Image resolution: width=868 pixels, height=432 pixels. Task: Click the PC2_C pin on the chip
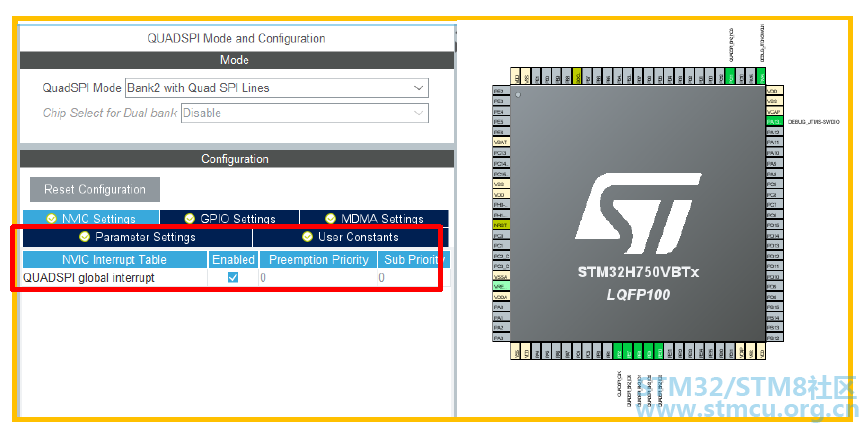click(x=502, y=256)
